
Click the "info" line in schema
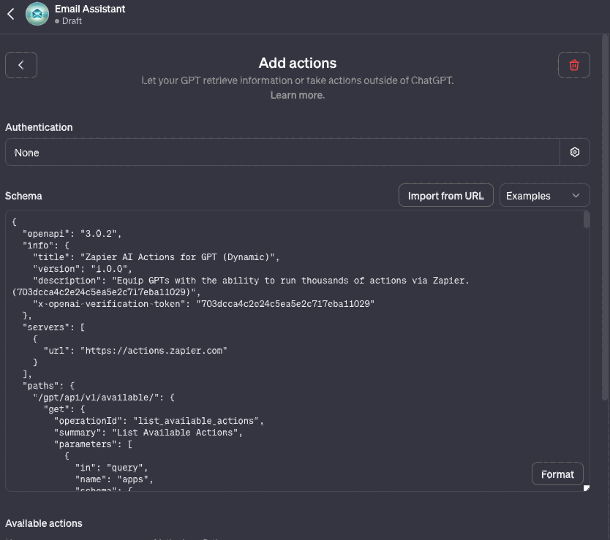tap(46, 245)
